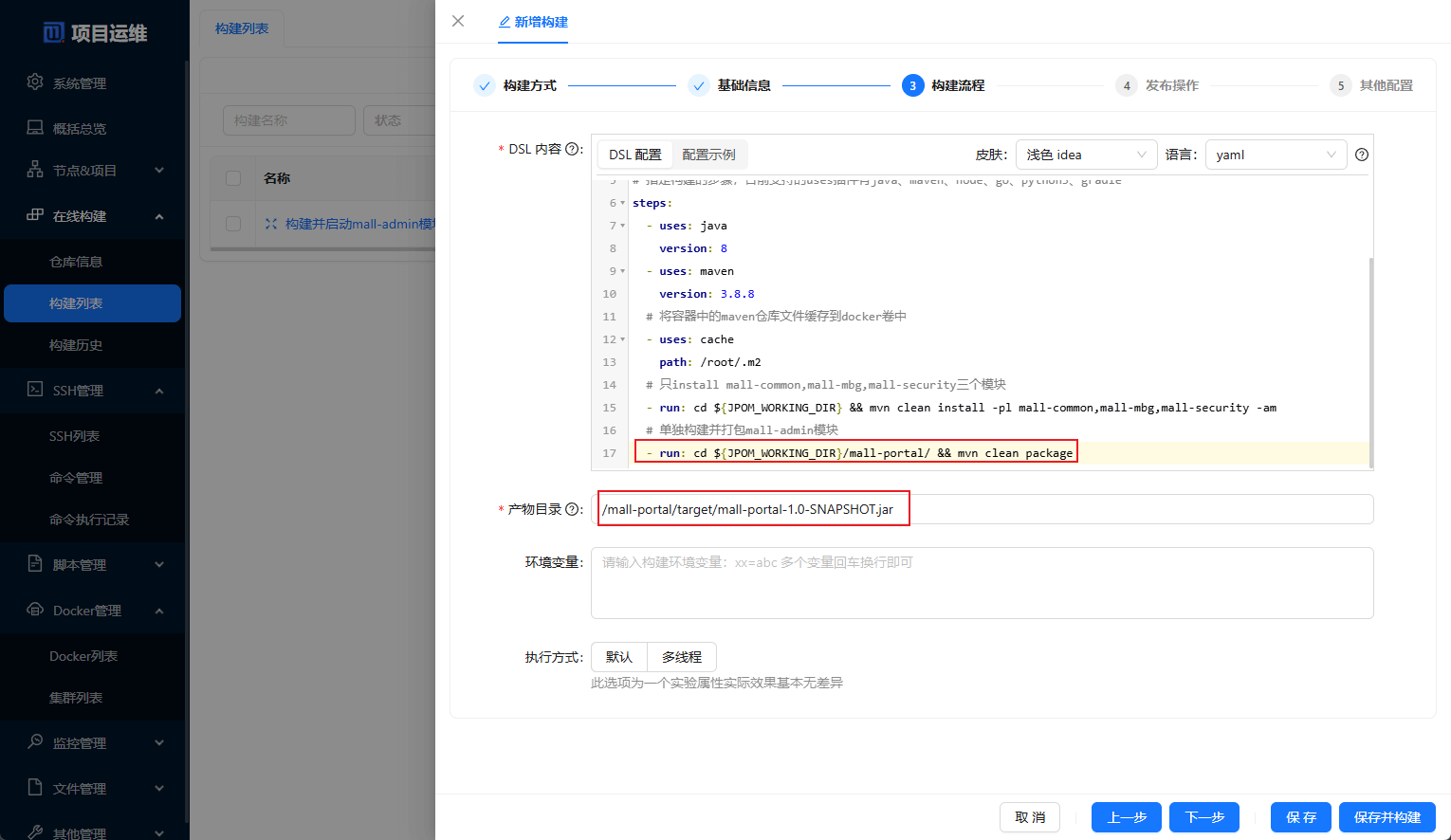Click the 下一步 button
The height and width of the screenshot is (840, 1451).
pos(1204,817)
